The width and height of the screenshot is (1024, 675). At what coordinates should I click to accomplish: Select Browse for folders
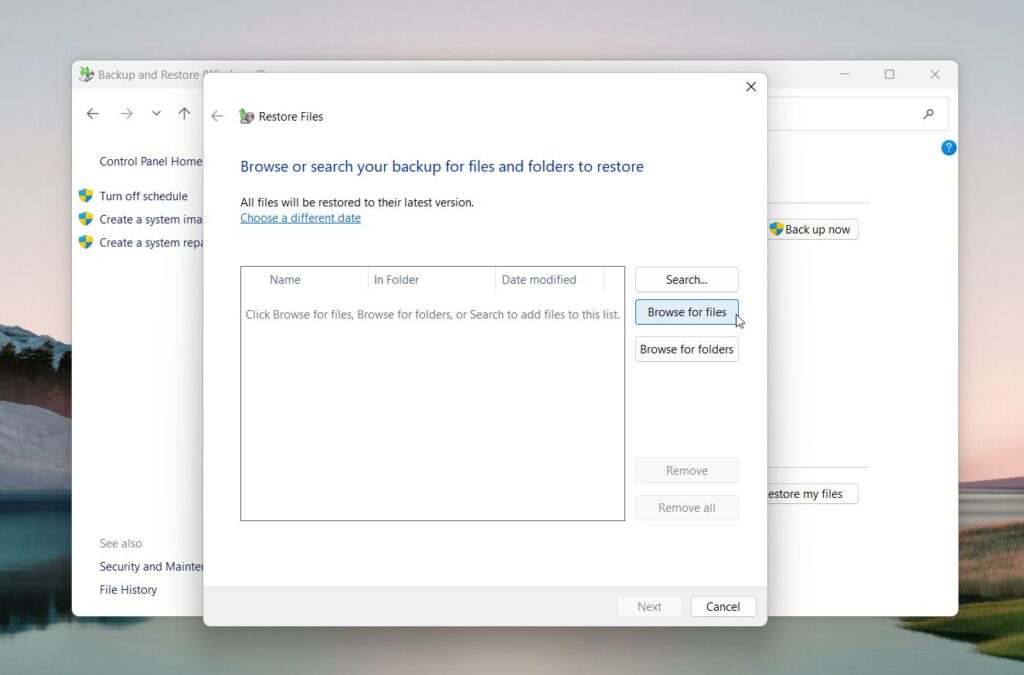pyautogui.click(x=686, y=348)
